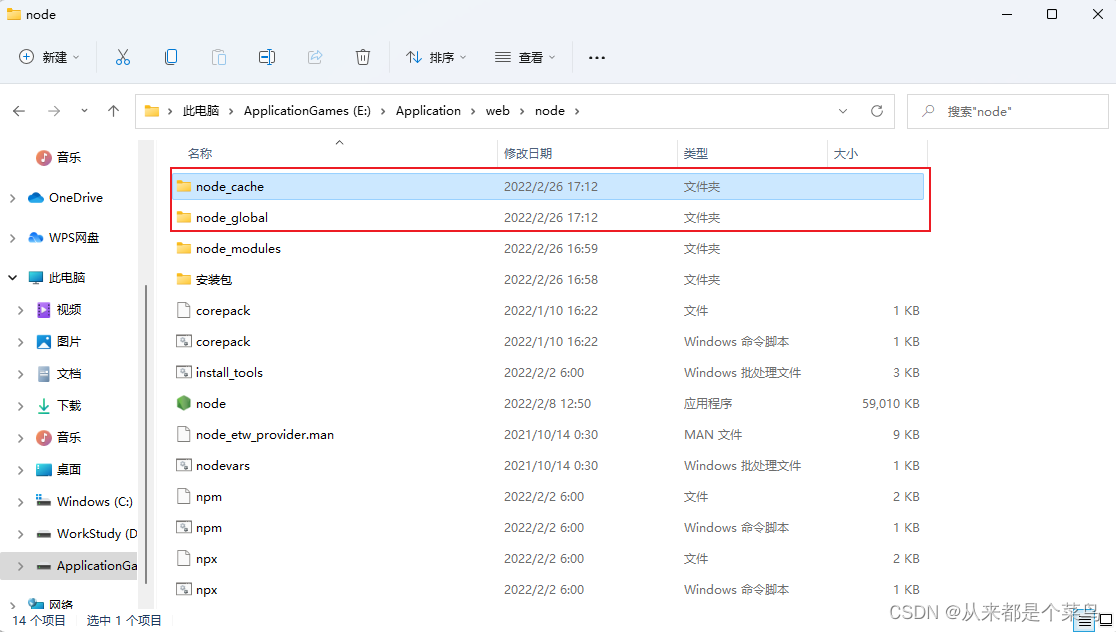Go back using the back navigation button
Image resolution: width=1116 pixels, height=632 pixels.
[x=19, y=111]
